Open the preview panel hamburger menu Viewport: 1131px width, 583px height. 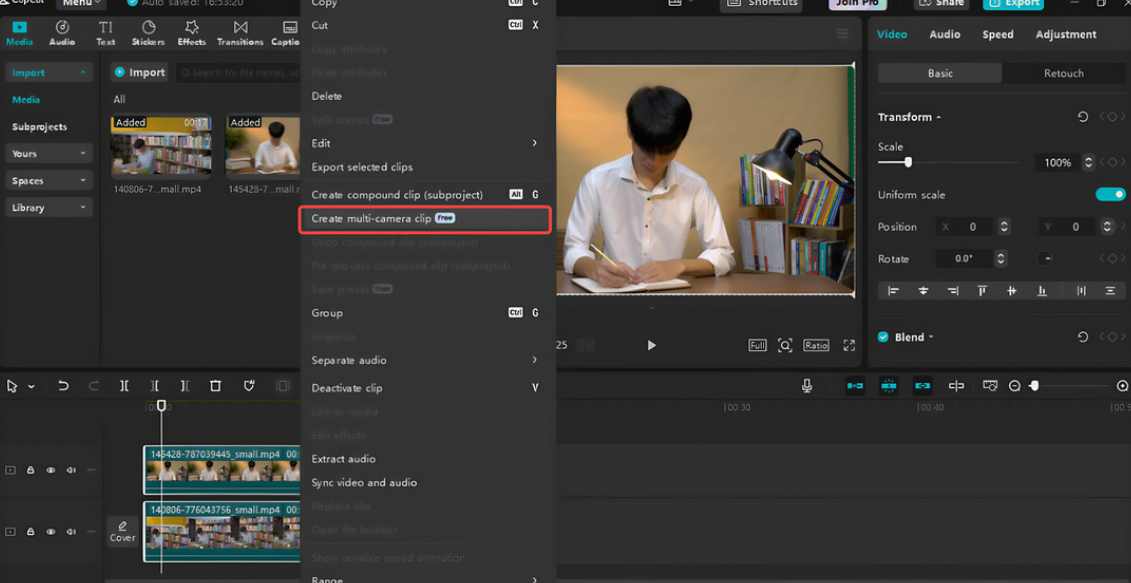click(842, 34)
